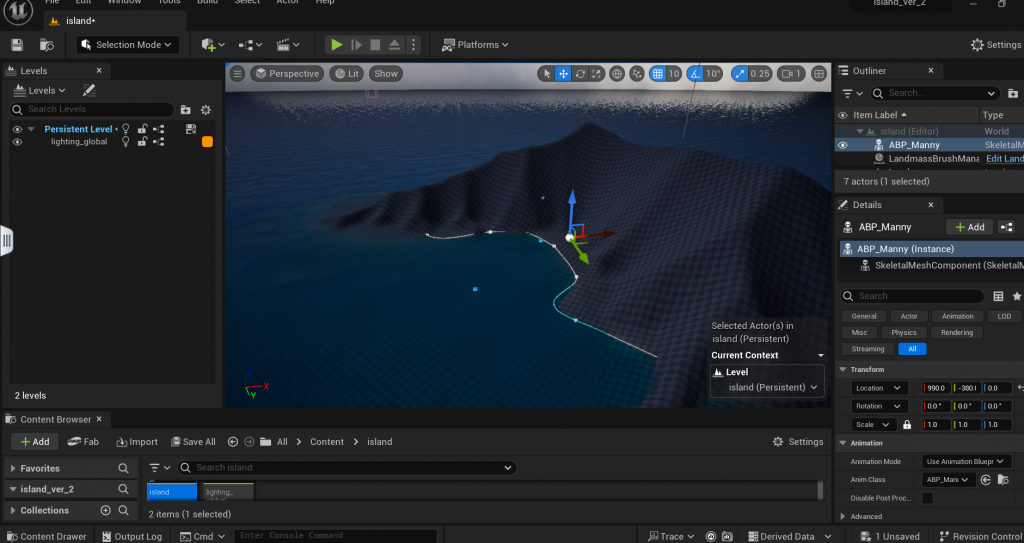Choose the Select objects cursor tool
This screenshot has height=543, width=1024.
(x=547, y=74)
